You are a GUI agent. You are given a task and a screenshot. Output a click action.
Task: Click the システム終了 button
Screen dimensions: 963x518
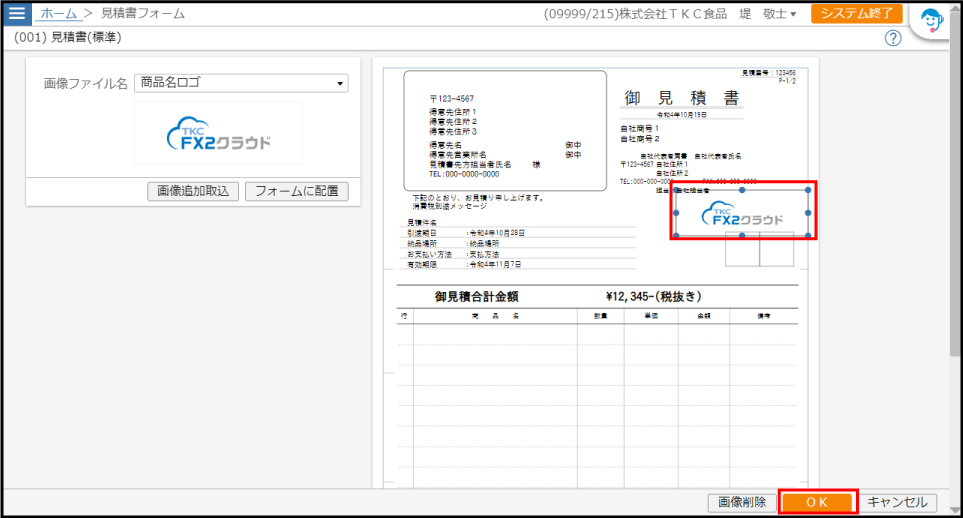[856, 14]
